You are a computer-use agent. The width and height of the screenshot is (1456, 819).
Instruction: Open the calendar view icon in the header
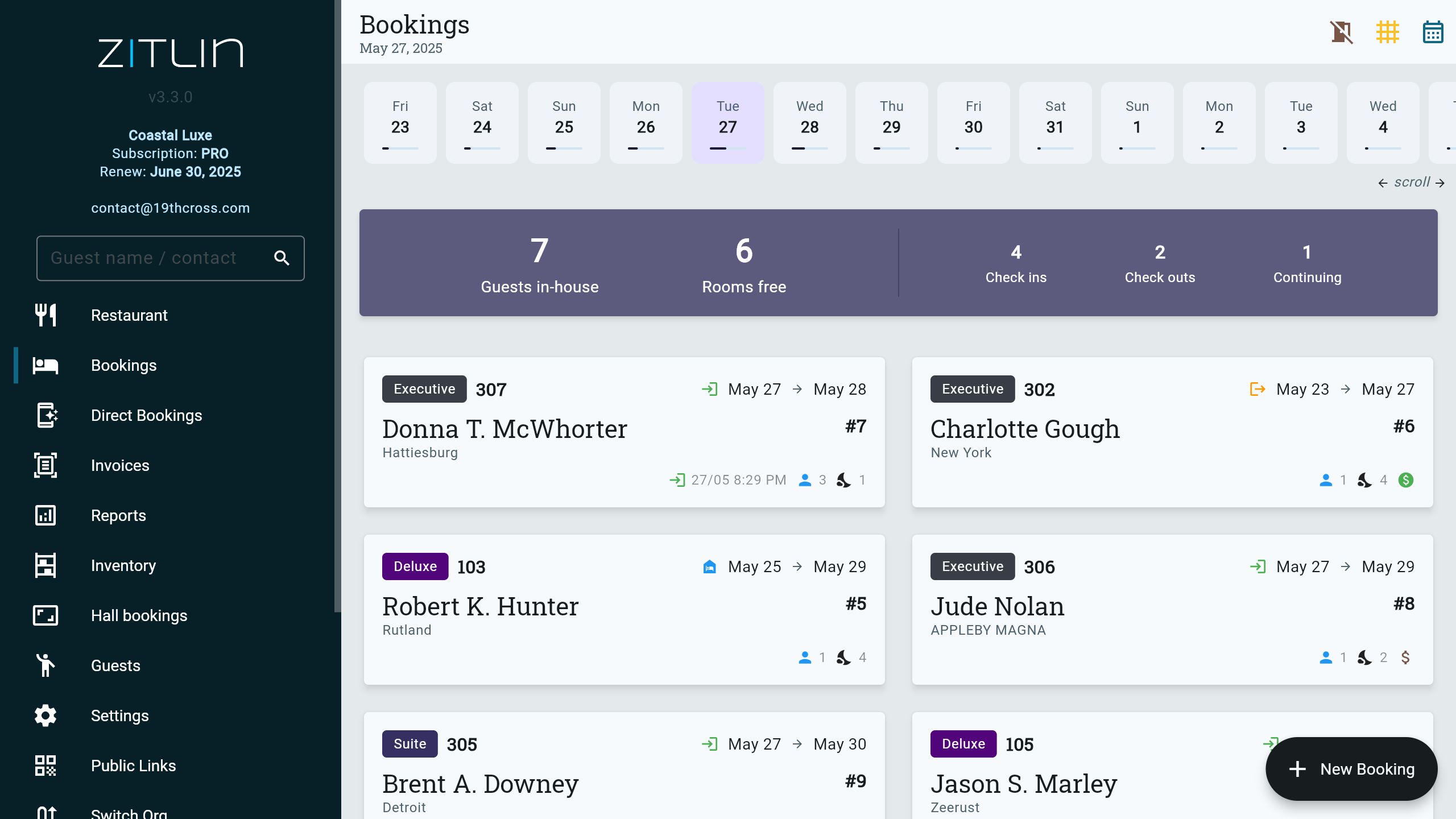(x=1432, y=32)
